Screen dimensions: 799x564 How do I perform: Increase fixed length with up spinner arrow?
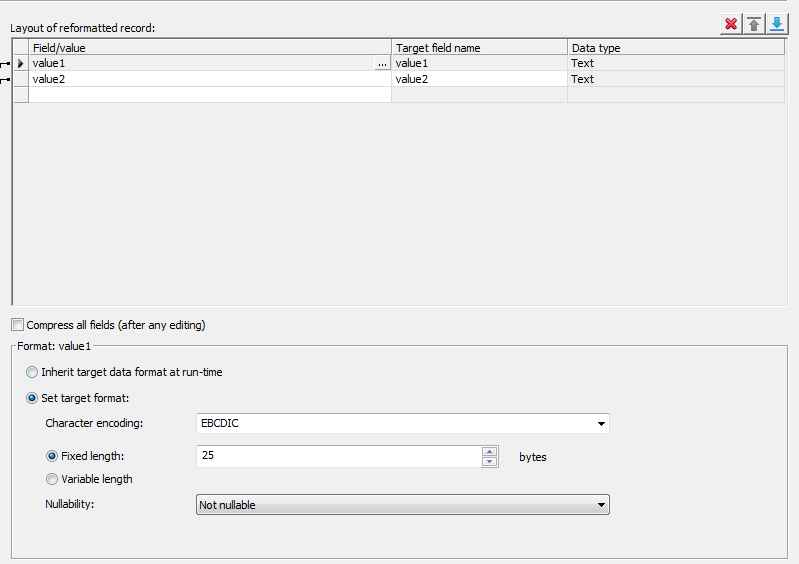point(489,451)
